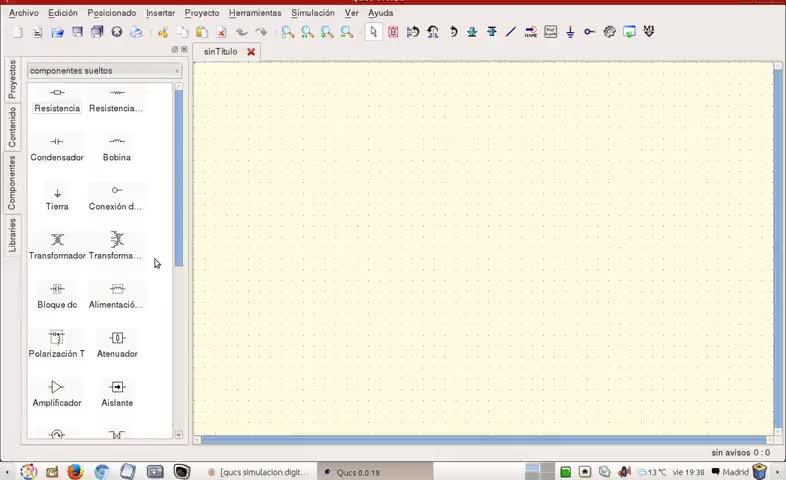Viewport: 786px width, 480px height.
Task: Cut selection with the scissors icon
Action: coord(162,33)
